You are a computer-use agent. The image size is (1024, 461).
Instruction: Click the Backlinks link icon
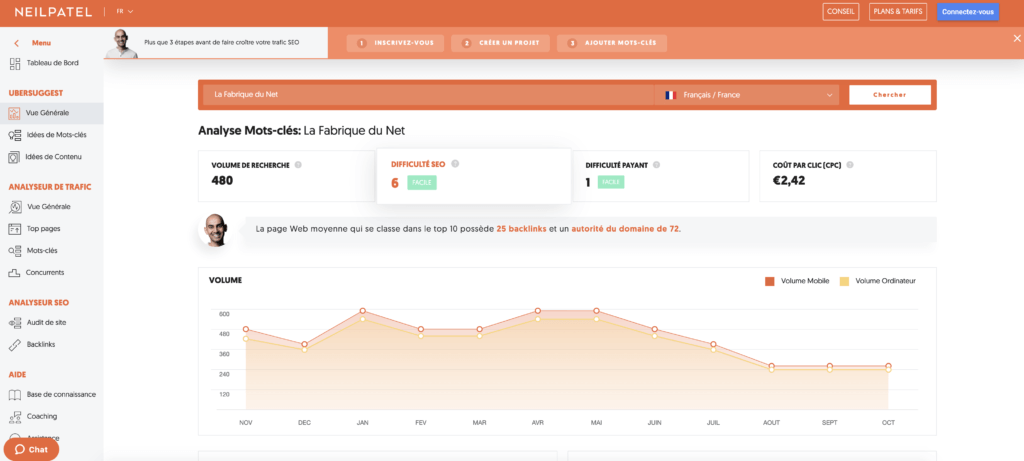click(x=15, y=344)
